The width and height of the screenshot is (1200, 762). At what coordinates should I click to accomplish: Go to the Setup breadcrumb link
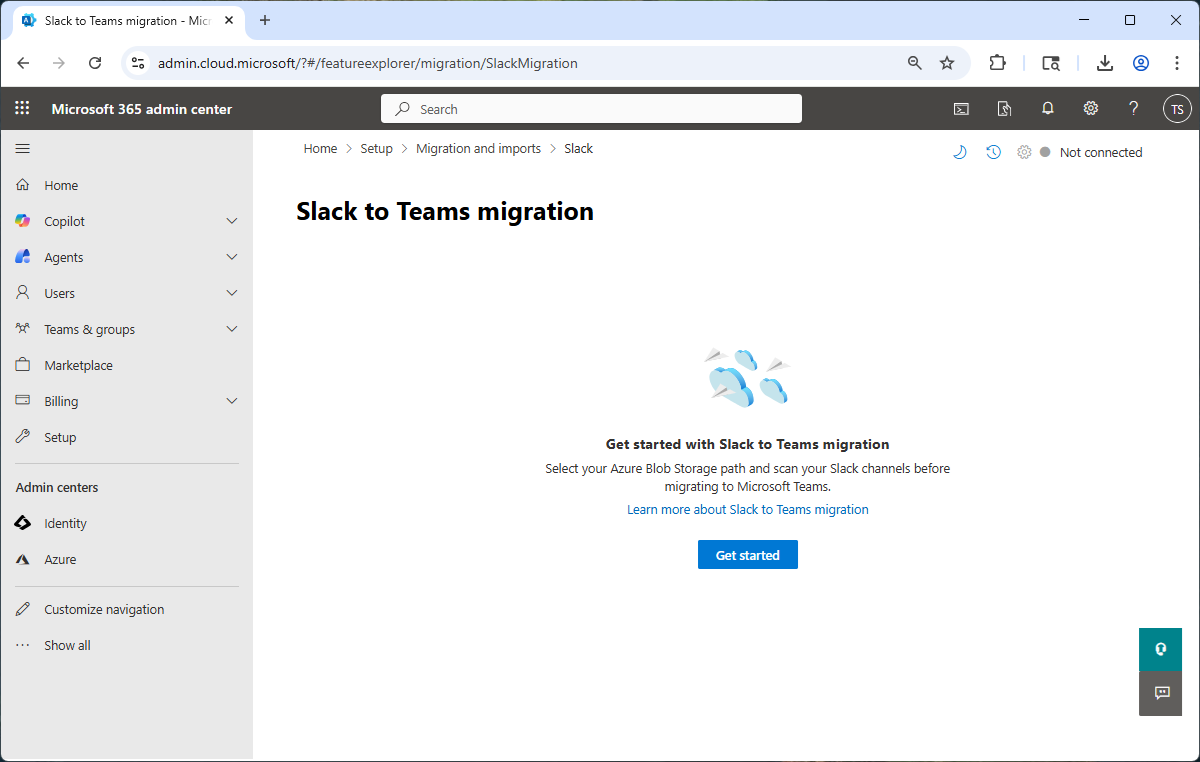[377, 148]
